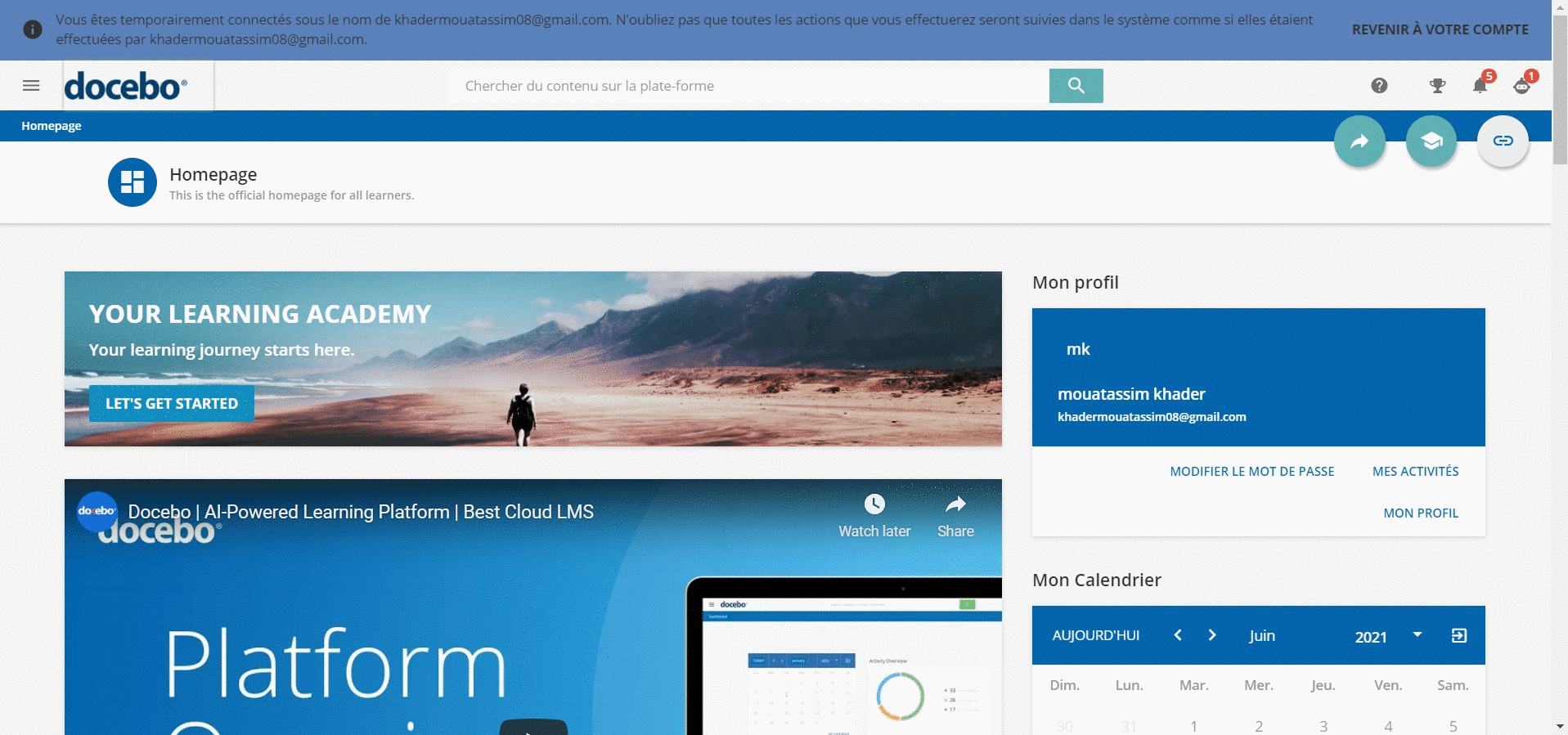Click the platform search input field
The width and height of the screenshot is (1568, 735).
[x=748, y=86]
